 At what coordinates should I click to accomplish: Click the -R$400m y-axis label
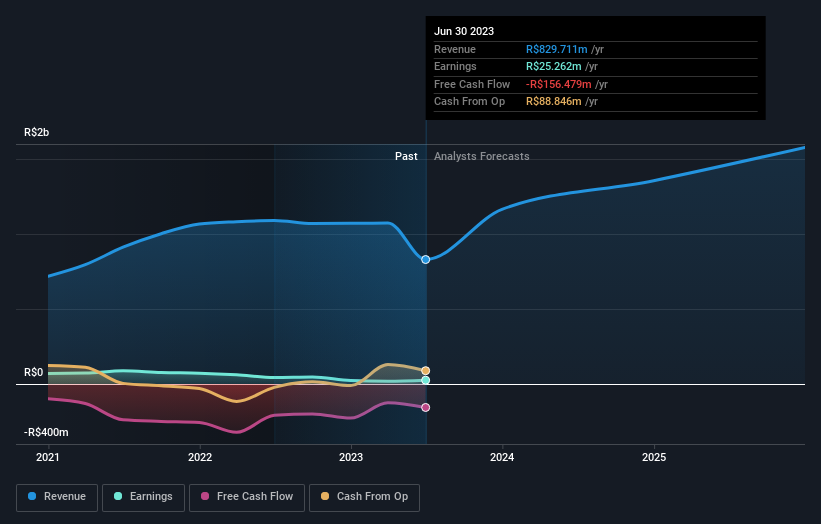[46, 432]
